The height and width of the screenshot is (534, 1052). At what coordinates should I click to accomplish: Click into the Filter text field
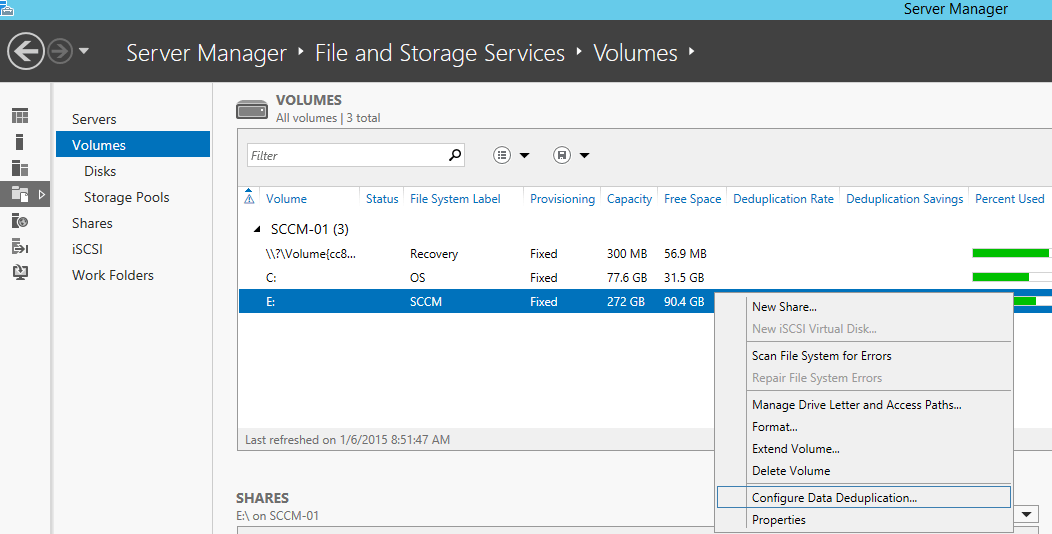point(345,155)
